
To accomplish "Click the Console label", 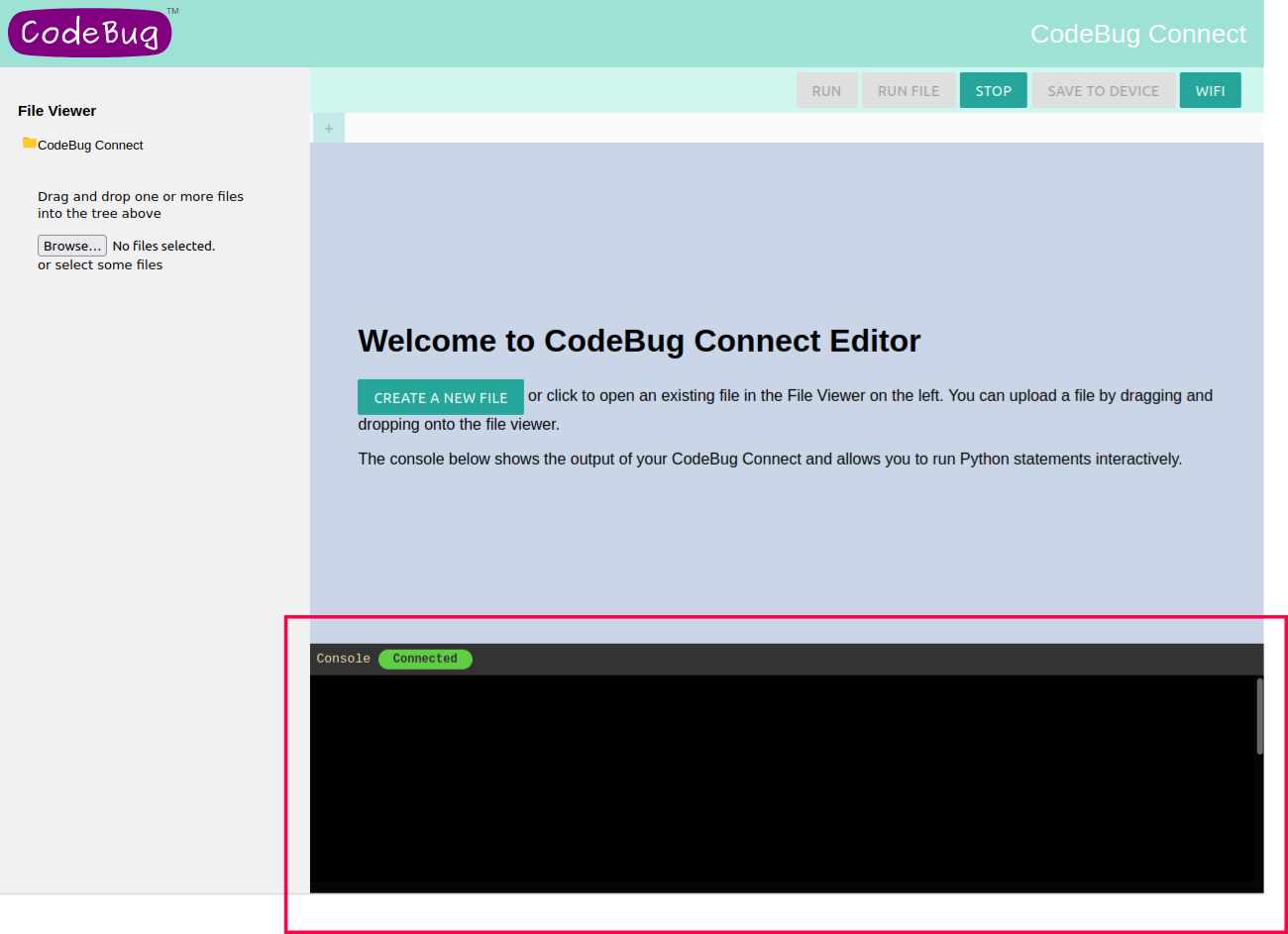I will point(343,659).
